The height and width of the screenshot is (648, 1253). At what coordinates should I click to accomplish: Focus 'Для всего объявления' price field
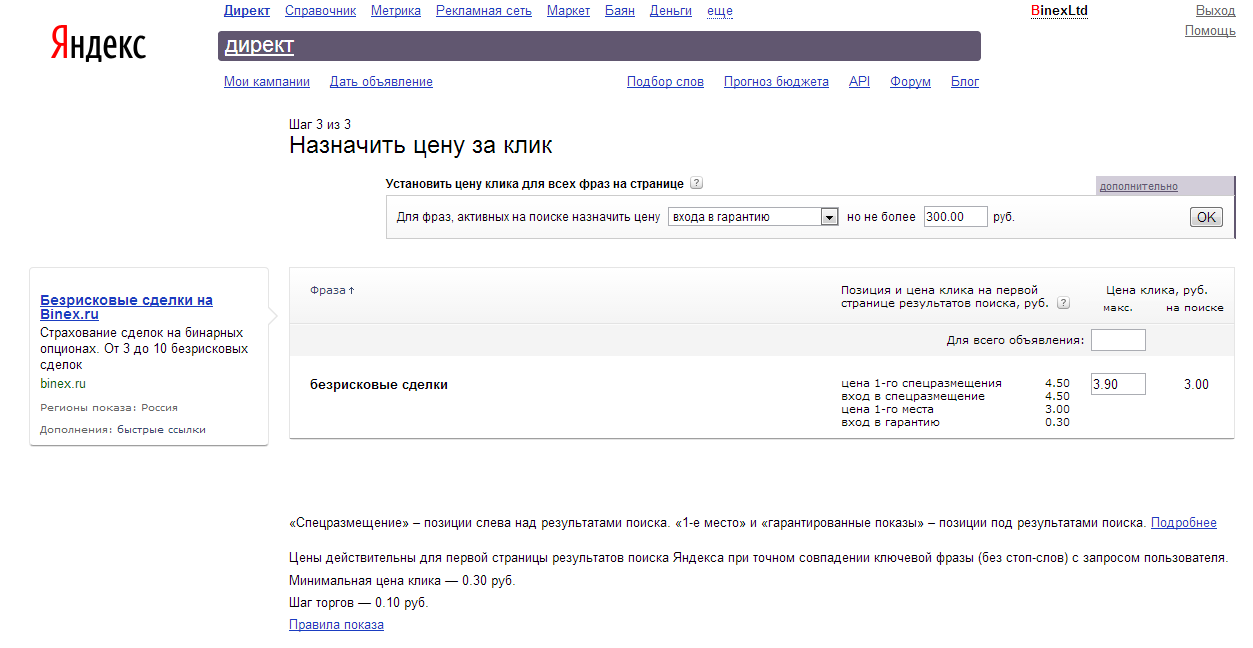[1118, 340]
